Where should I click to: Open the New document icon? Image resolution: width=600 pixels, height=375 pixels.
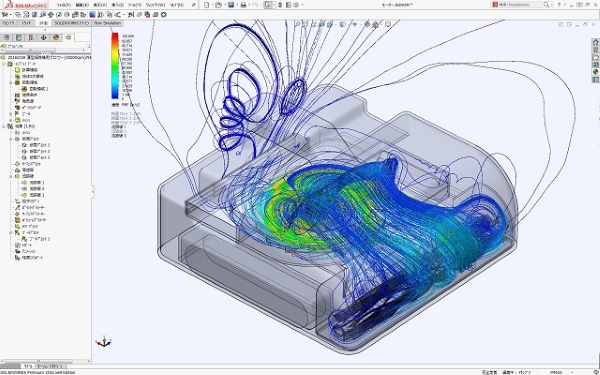[x=207, y=5]
